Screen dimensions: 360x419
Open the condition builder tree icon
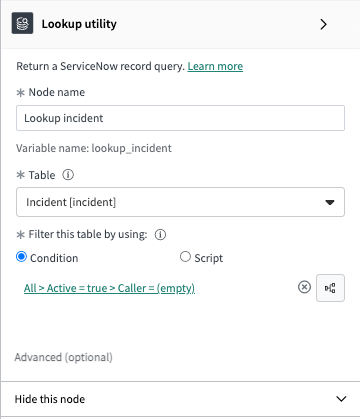330,288
